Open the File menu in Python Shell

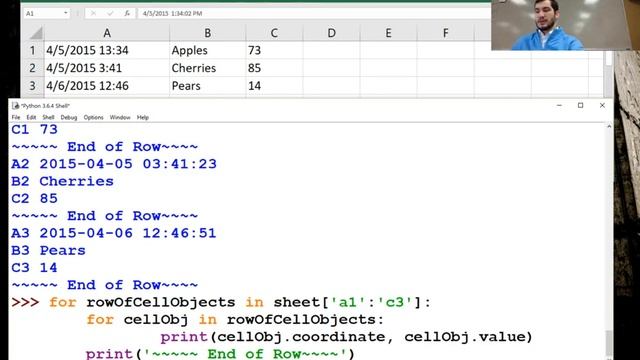[16, 118]
